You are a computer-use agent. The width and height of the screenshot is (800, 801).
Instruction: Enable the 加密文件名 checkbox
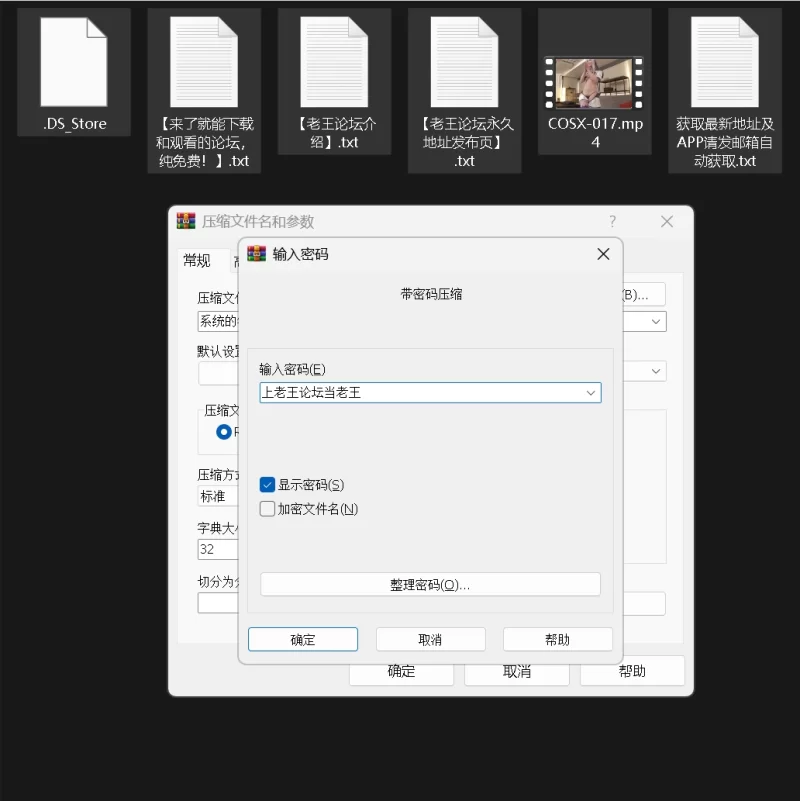[267, 509]
